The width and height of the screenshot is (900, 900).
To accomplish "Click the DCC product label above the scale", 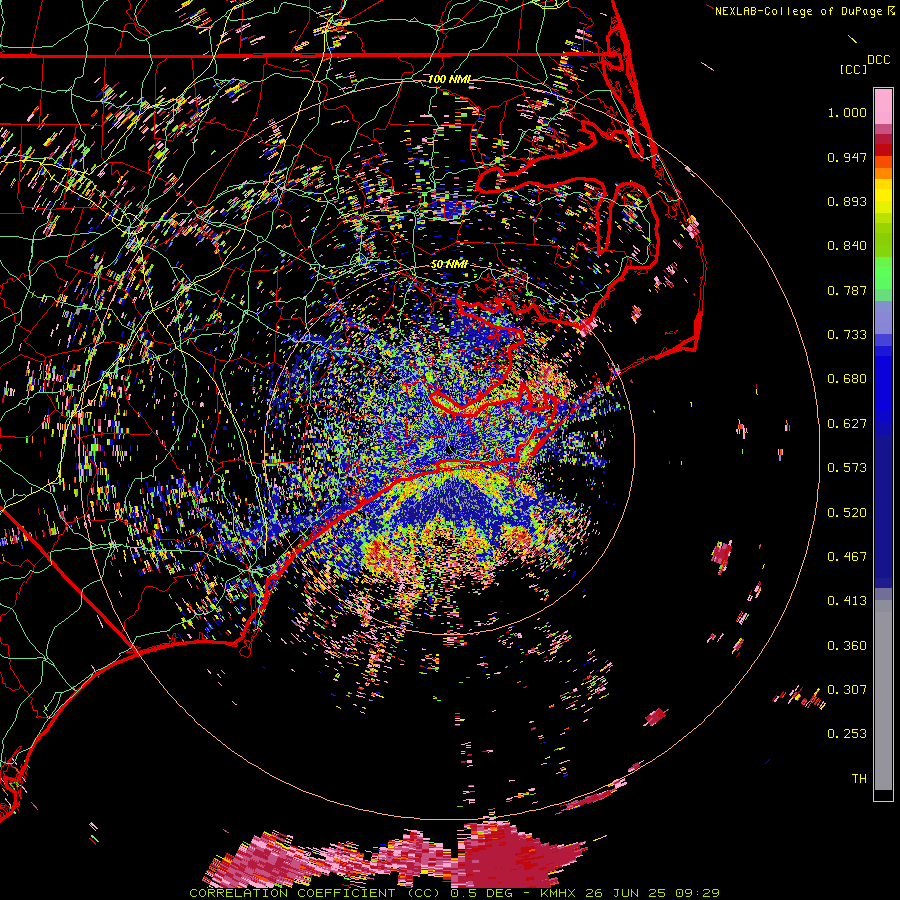I will (x=878, y=60).
